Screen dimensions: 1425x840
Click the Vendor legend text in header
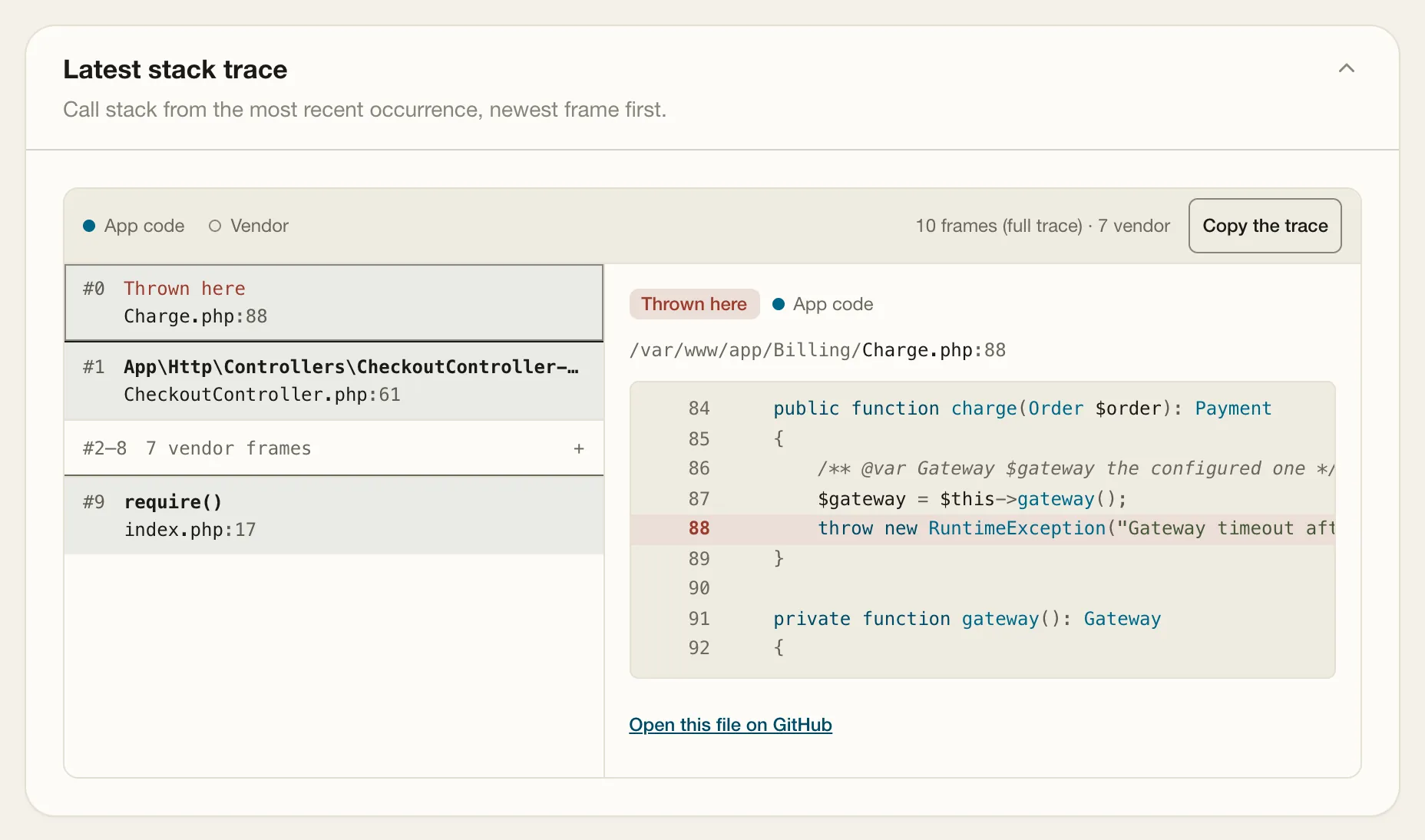260,226
